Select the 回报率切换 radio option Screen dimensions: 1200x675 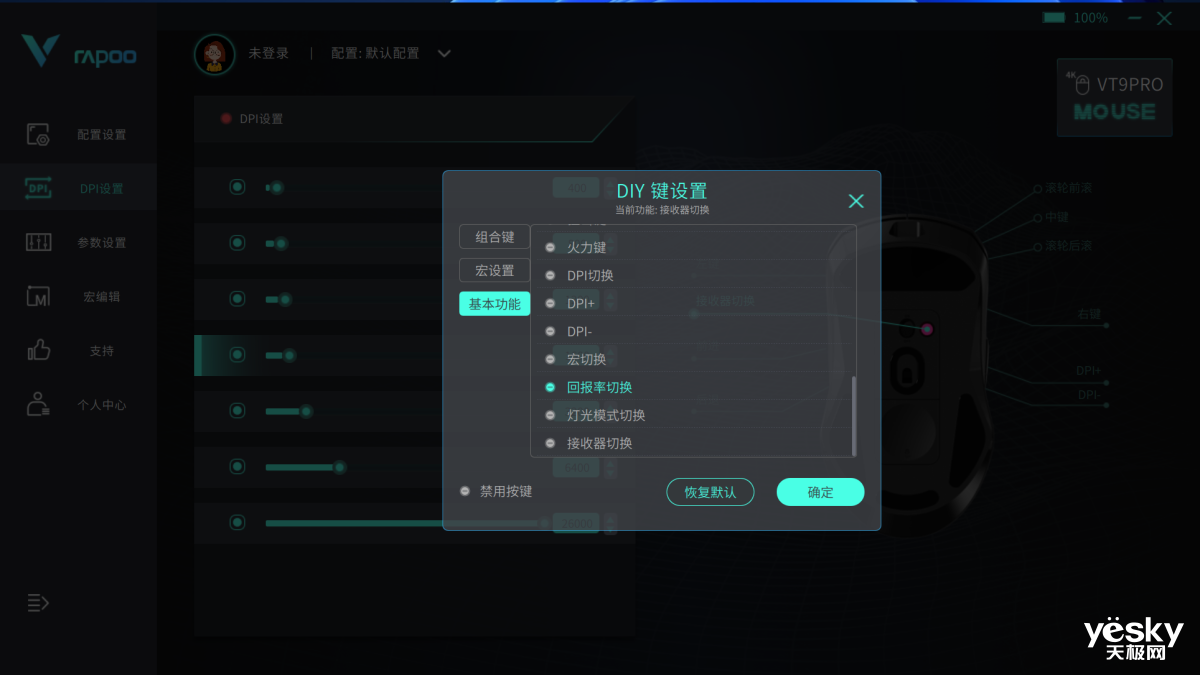click(550, 387)
